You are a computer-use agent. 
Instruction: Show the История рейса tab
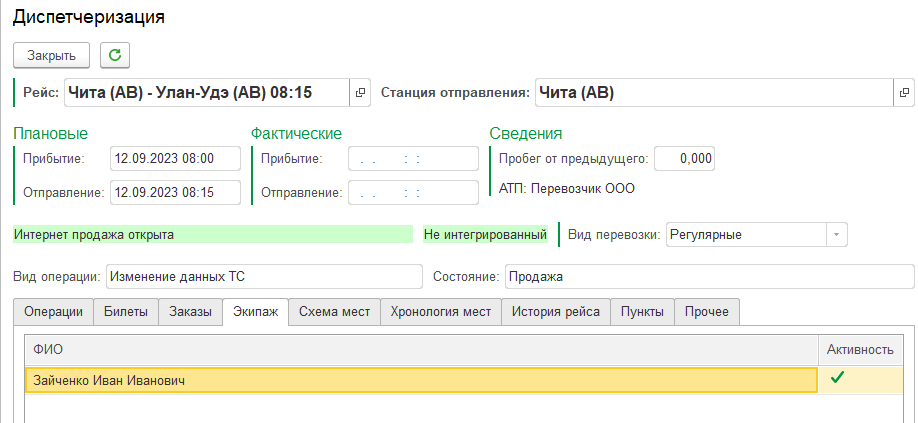click(555, 312)
